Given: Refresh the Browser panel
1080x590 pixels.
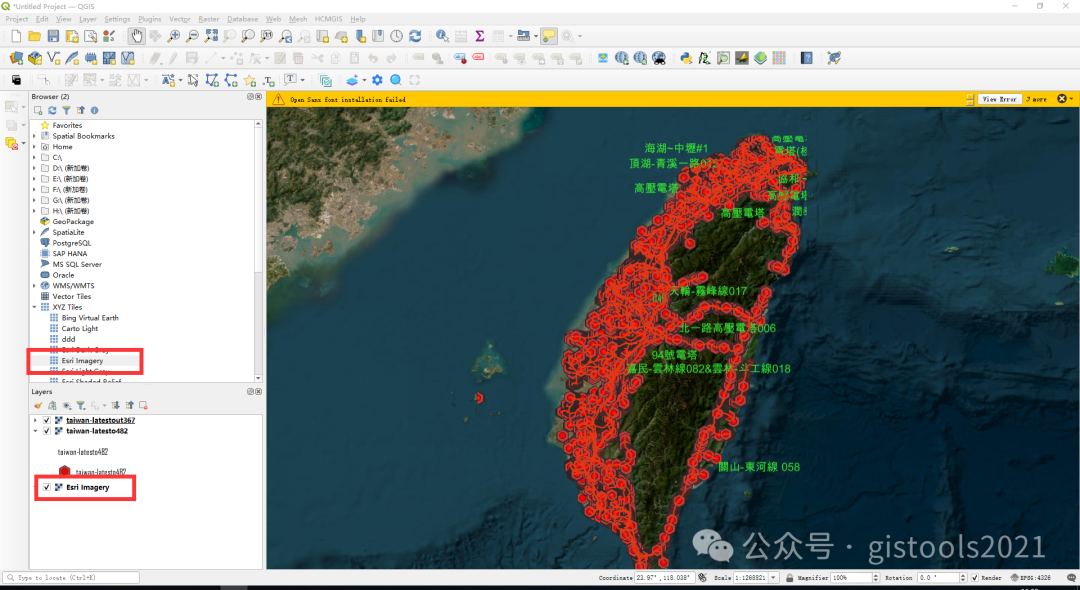Looking at the screenshot, I should click(x=52, y=110).
